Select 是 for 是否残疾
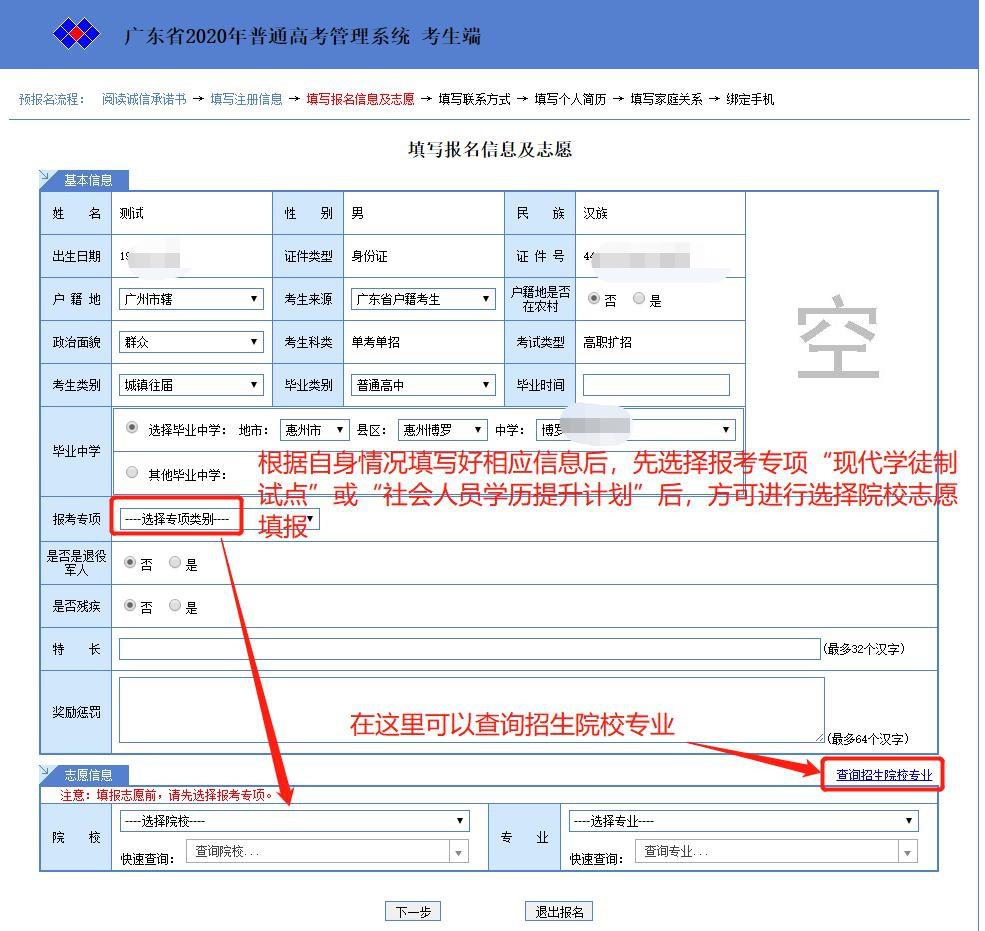The height and width of the screenshot is (931, 985). coord(175,606)
